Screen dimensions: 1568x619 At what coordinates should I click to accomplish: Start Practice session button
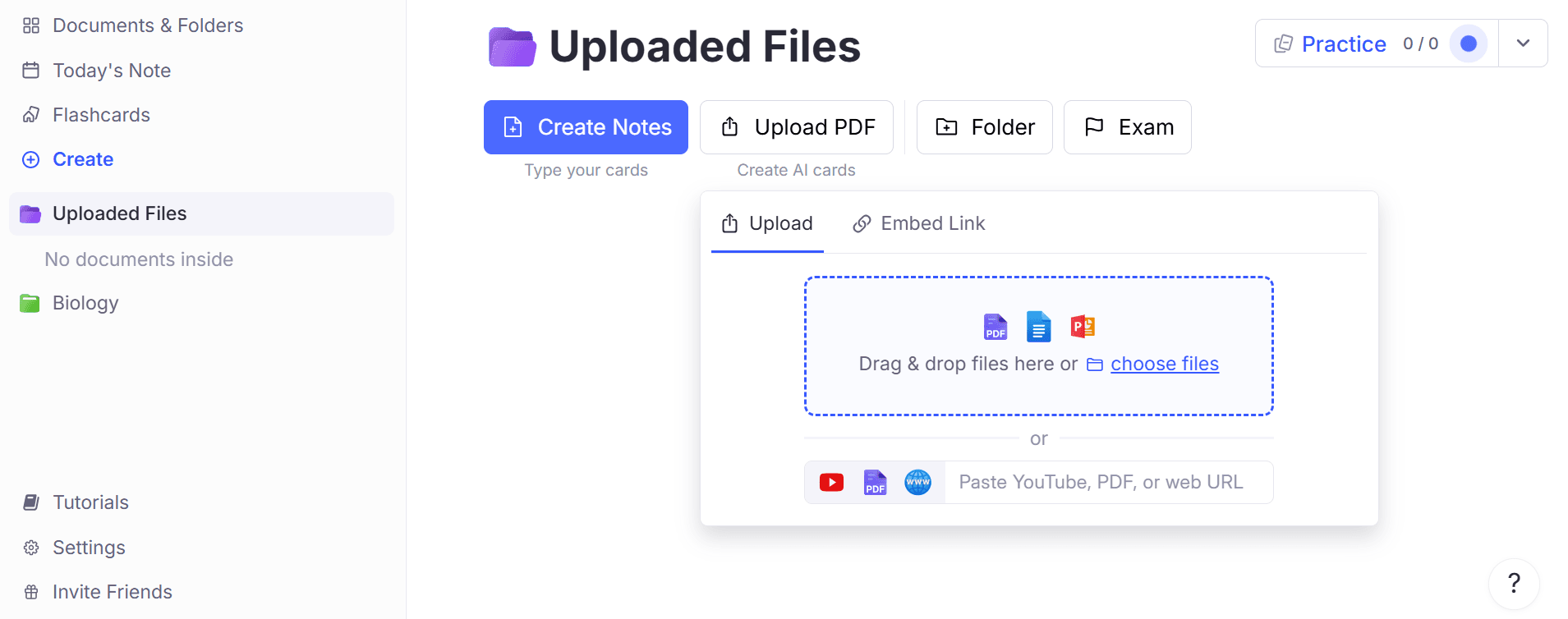tap(1377, 44)
